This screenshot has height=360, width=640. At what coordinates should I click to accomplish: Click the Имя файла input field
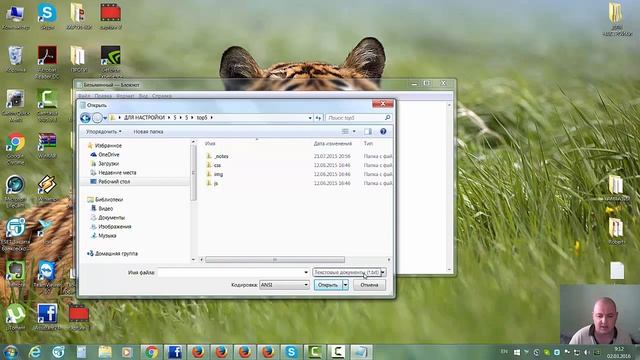(230, 272)
